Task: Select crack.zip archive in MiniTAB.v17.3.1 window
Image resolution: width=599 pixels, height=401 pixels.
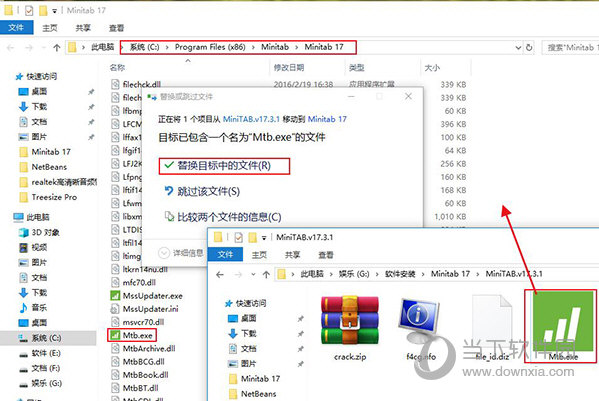Action: point(350,328)
